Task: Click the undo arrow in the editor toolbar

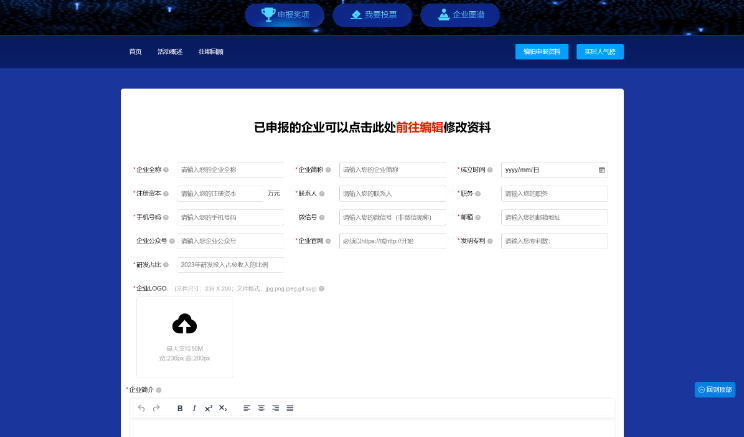Action: point(141,408)
